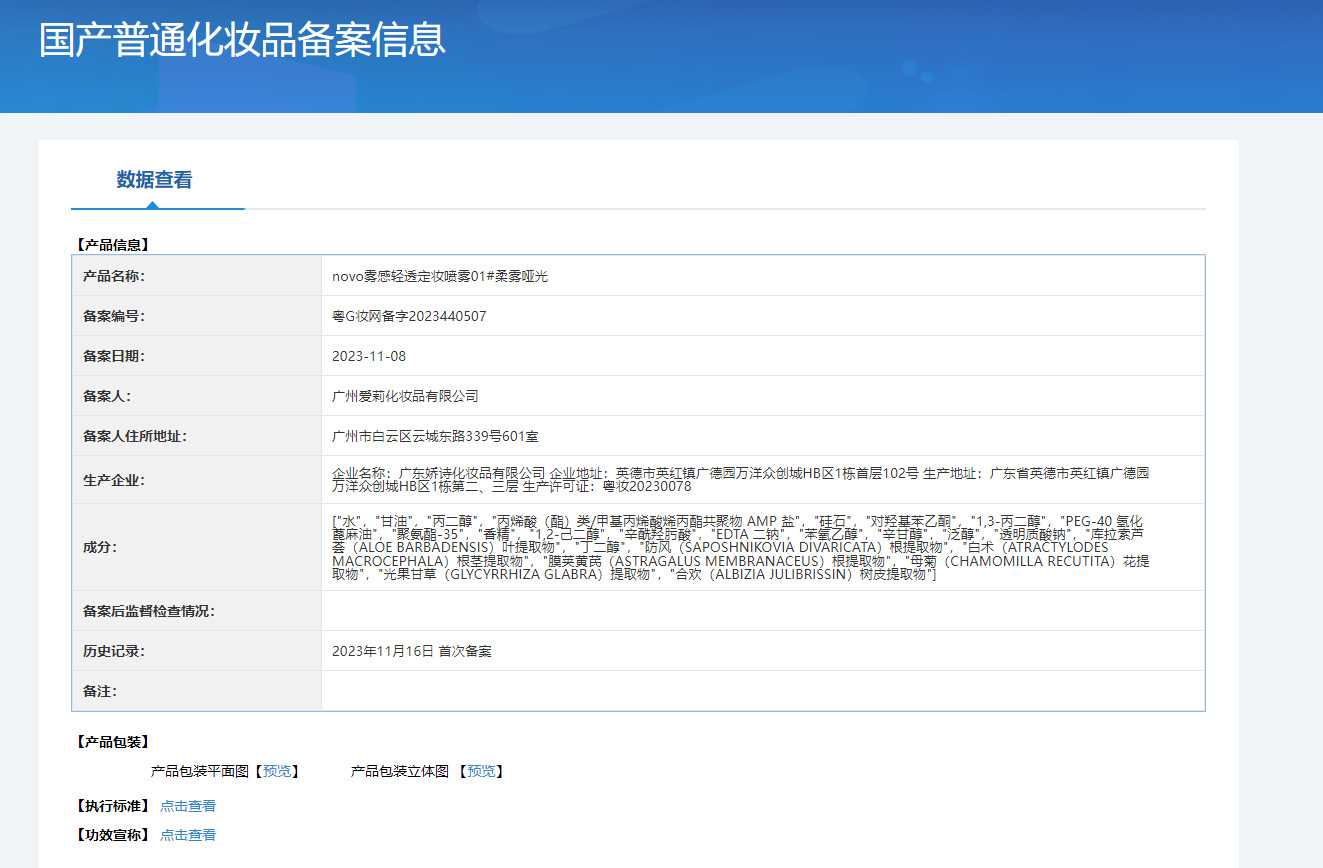Screen dimensions: 1323x868
Task: Switch to the 数据查看 tab
Action: pyautogui.click(x=154, y=180)
